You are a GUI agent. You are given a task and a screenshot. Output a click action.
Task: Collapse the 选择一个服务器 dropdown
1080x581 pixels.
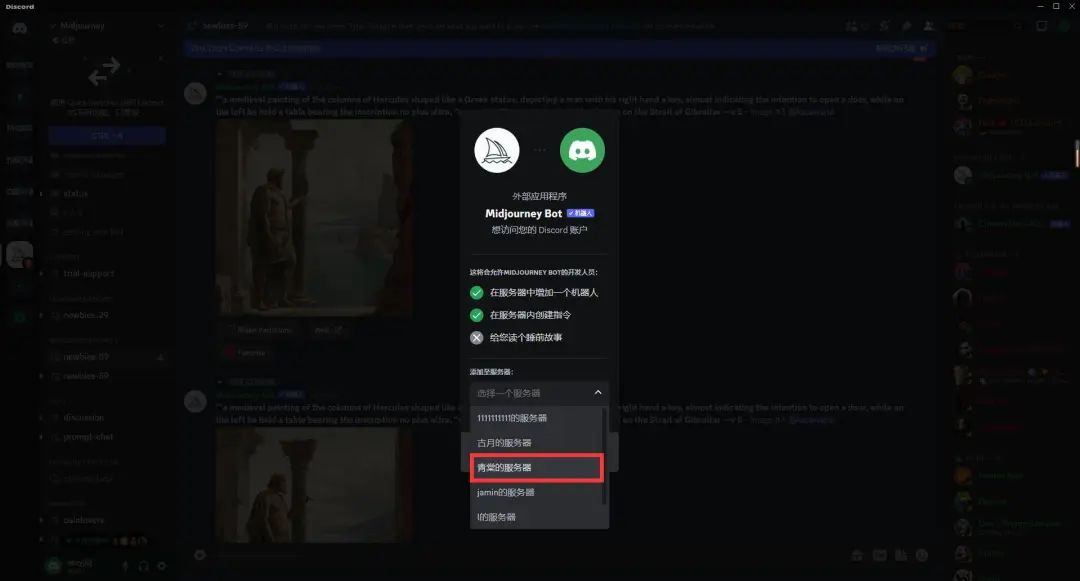539,393
